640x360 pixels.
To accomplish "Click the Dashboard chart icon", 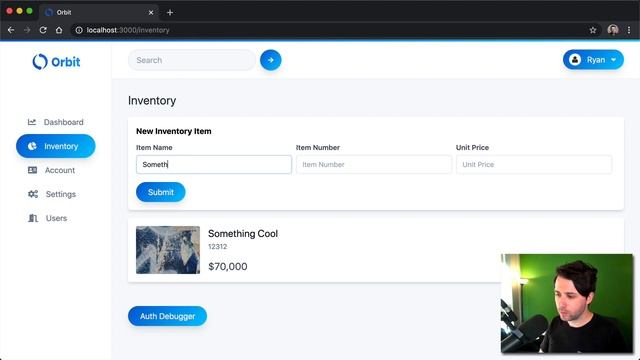I will (32, 122).
